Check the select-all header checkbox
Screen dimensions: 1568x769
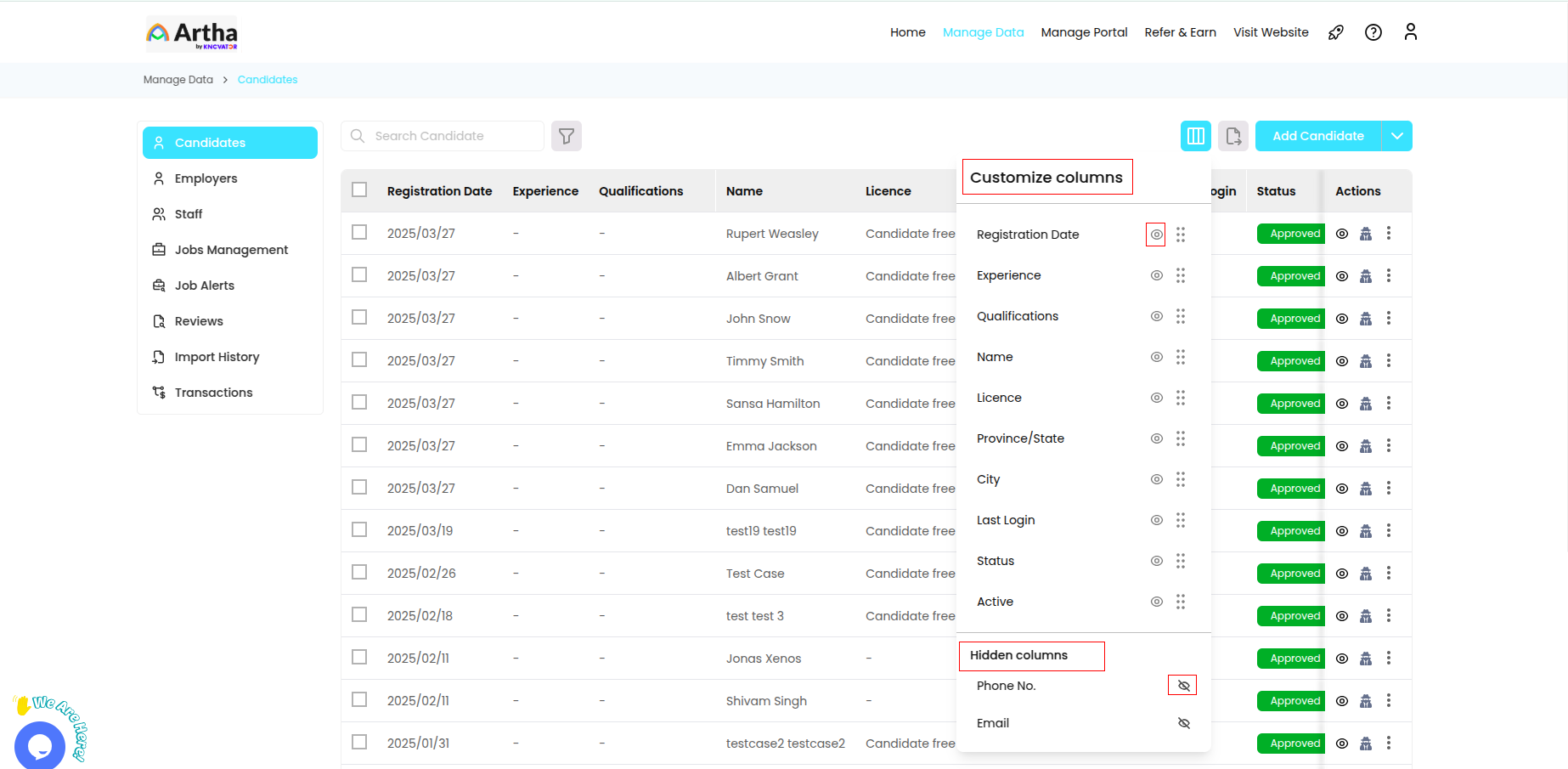pyautogui.click(x=359, y=190)
